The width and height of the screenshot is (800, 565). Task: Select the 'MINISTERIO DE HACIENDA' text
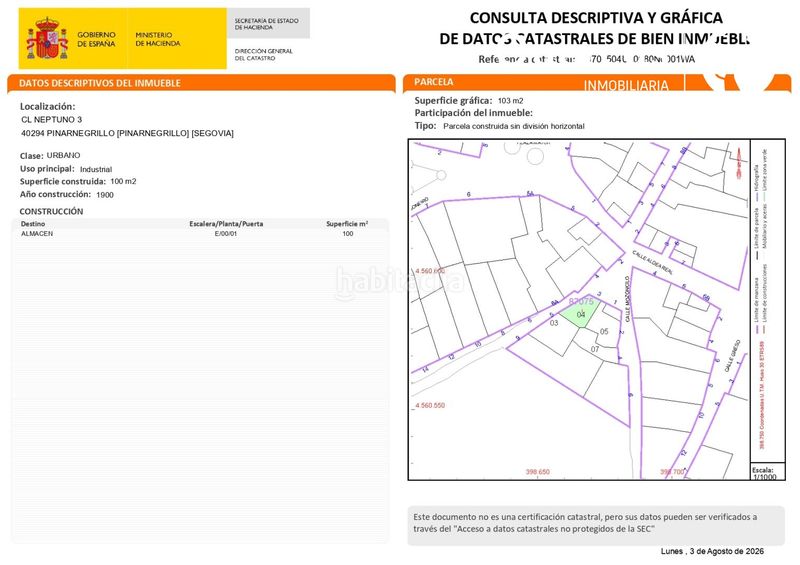[x=158, y=39]
